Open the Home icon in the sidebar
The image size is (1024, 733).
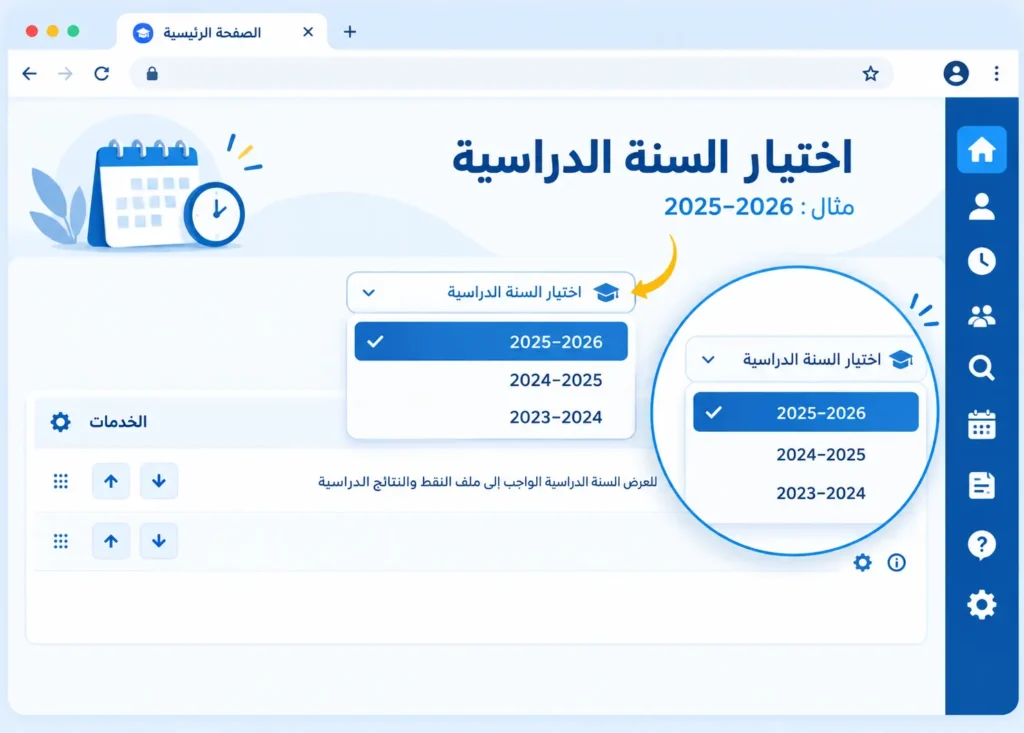[x=982, y=150]
